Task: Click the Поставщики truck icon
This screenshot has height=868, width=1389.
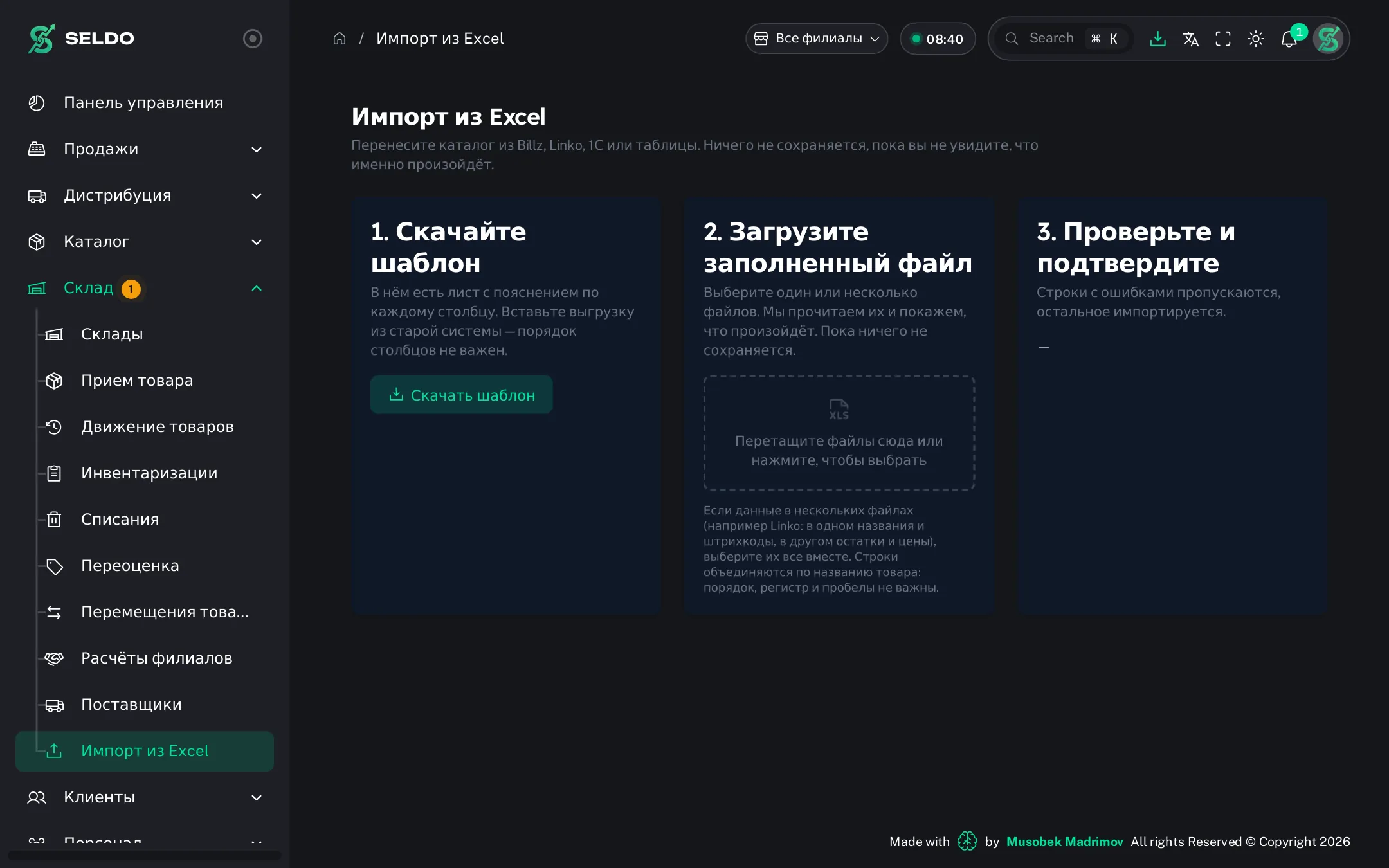Action: click(55, 705)
